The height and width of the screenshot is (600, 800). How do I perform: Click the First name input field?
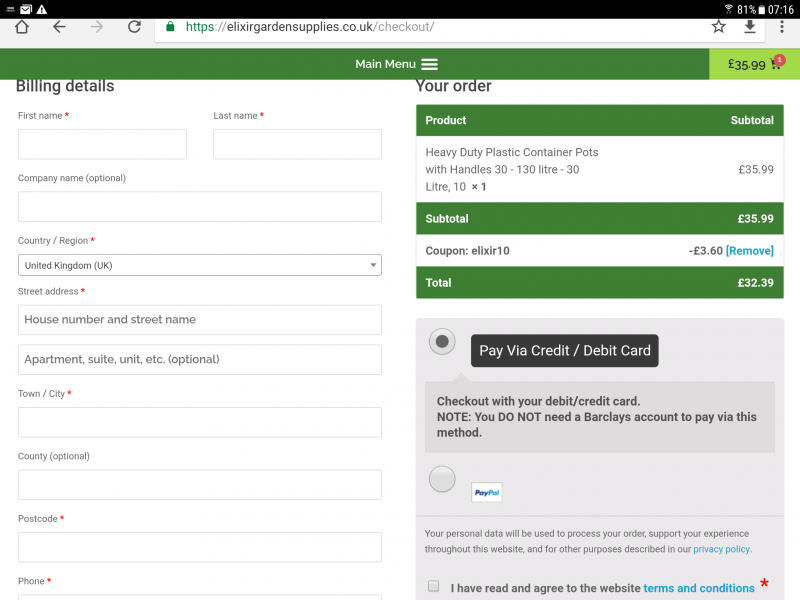[102, 144]
